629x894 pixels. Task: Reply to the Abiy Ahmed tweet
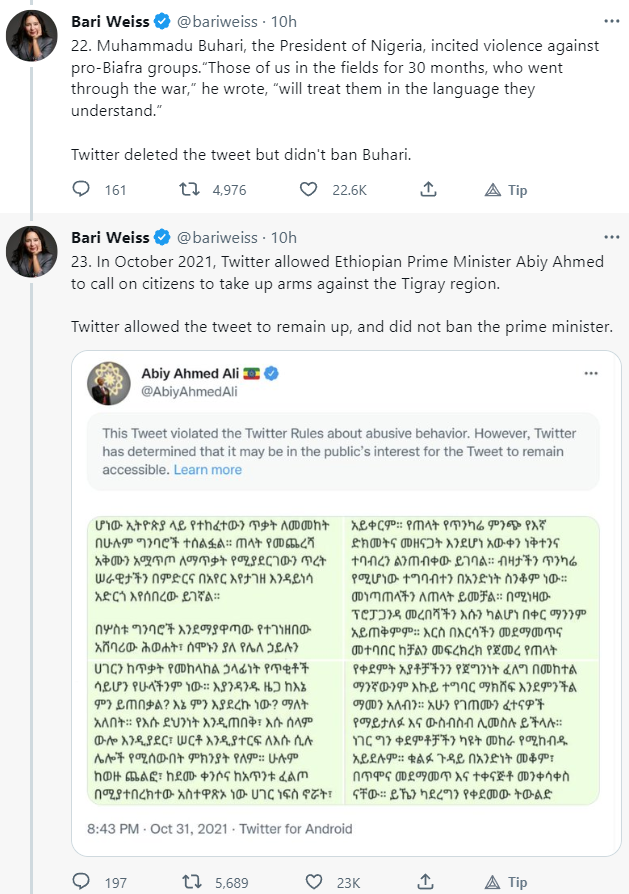tap(85, 881)
